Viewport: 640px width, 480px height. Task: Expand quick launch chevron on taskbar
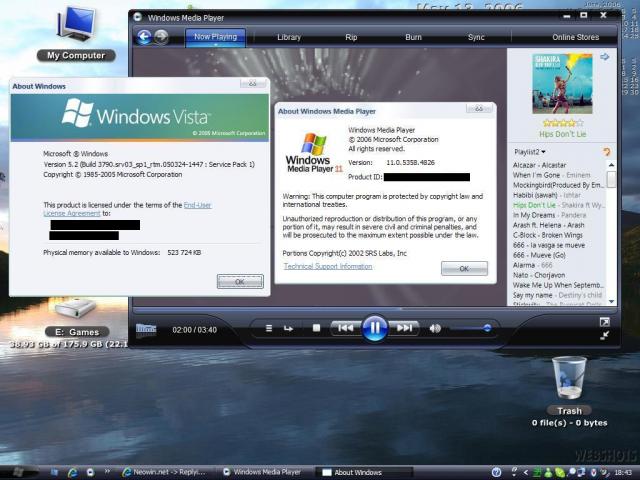coord(107,471)
